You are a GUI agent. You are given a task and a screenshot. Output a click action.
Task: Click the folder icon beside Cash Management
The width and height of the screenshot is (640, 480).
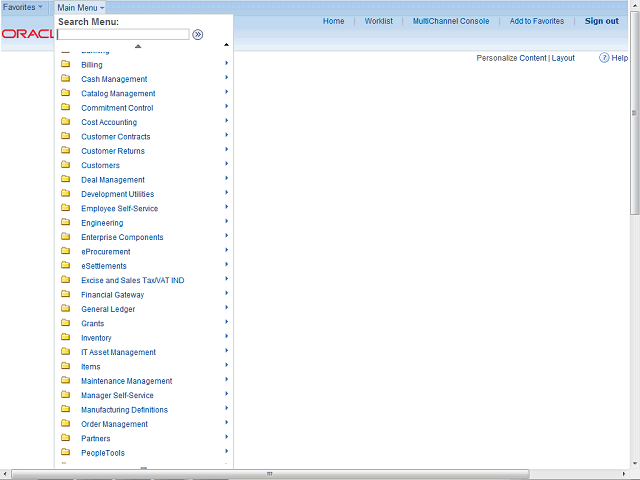click(65, 78)
